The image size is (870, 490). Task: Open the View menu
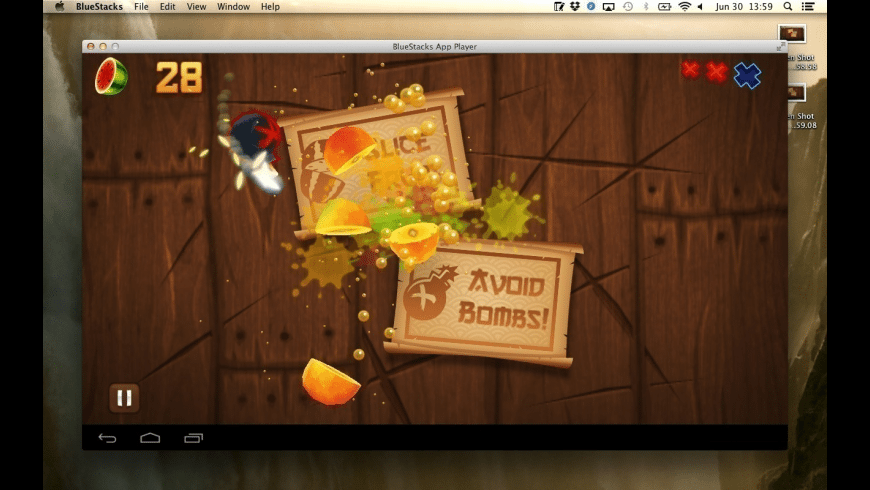(x=196, y=7)
